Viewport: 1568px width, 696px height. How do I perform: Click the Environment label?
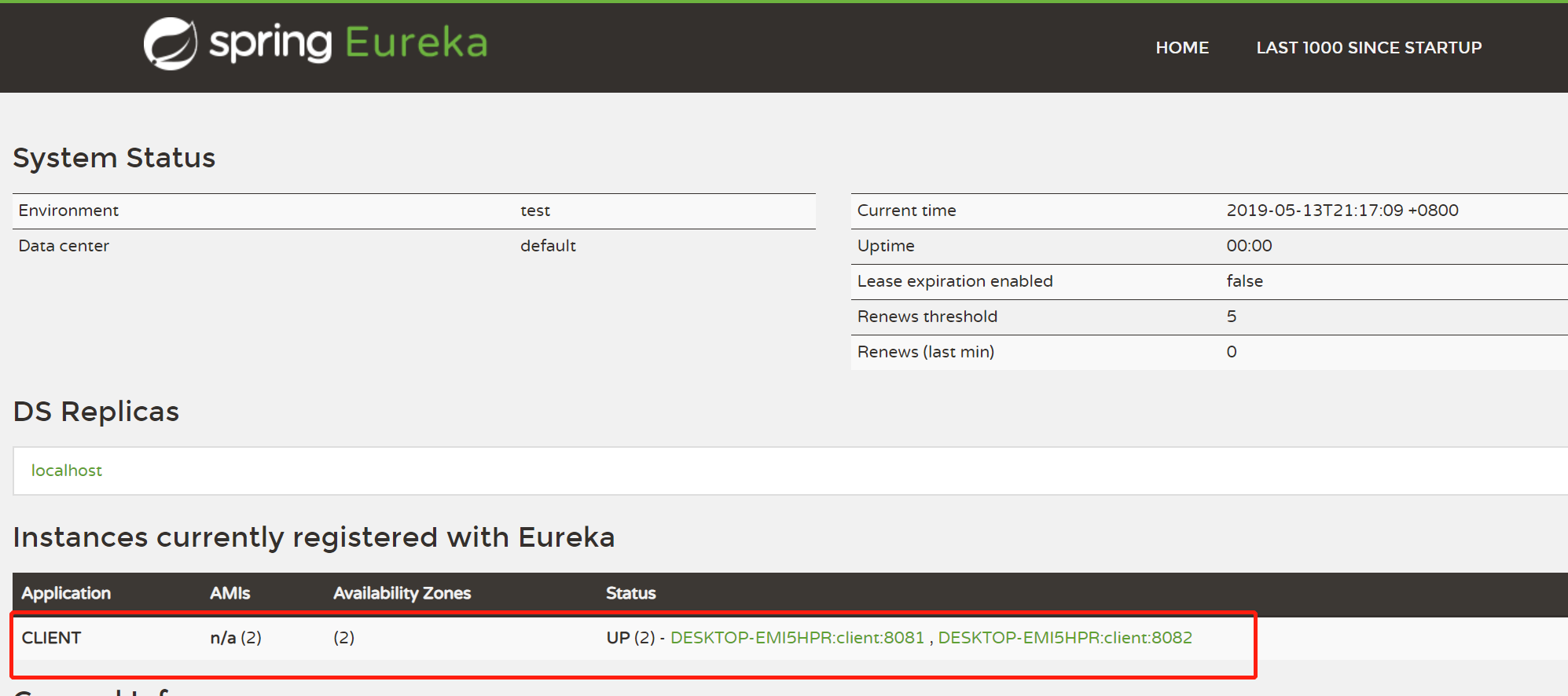pyautogui.click(x=68, y=211)
